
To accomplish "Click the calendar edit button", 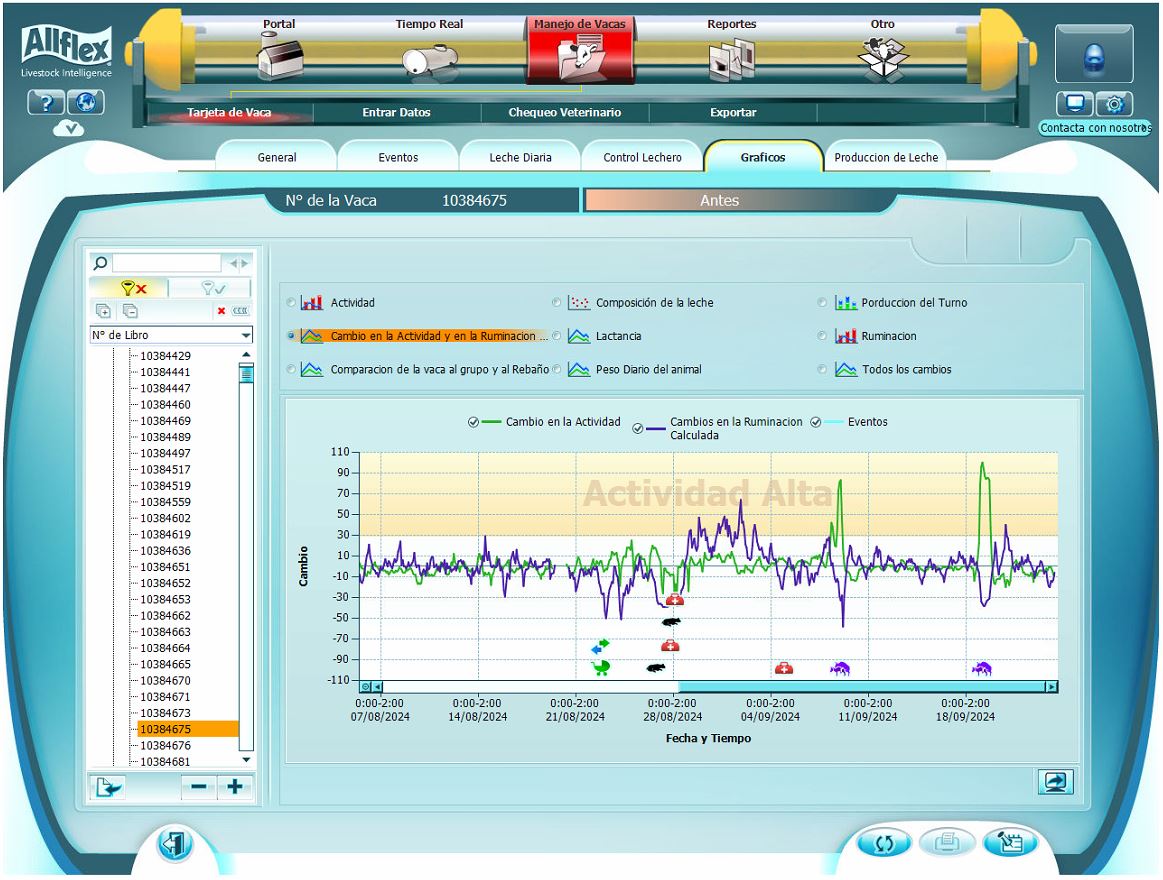I will [x=1009, y=843].
